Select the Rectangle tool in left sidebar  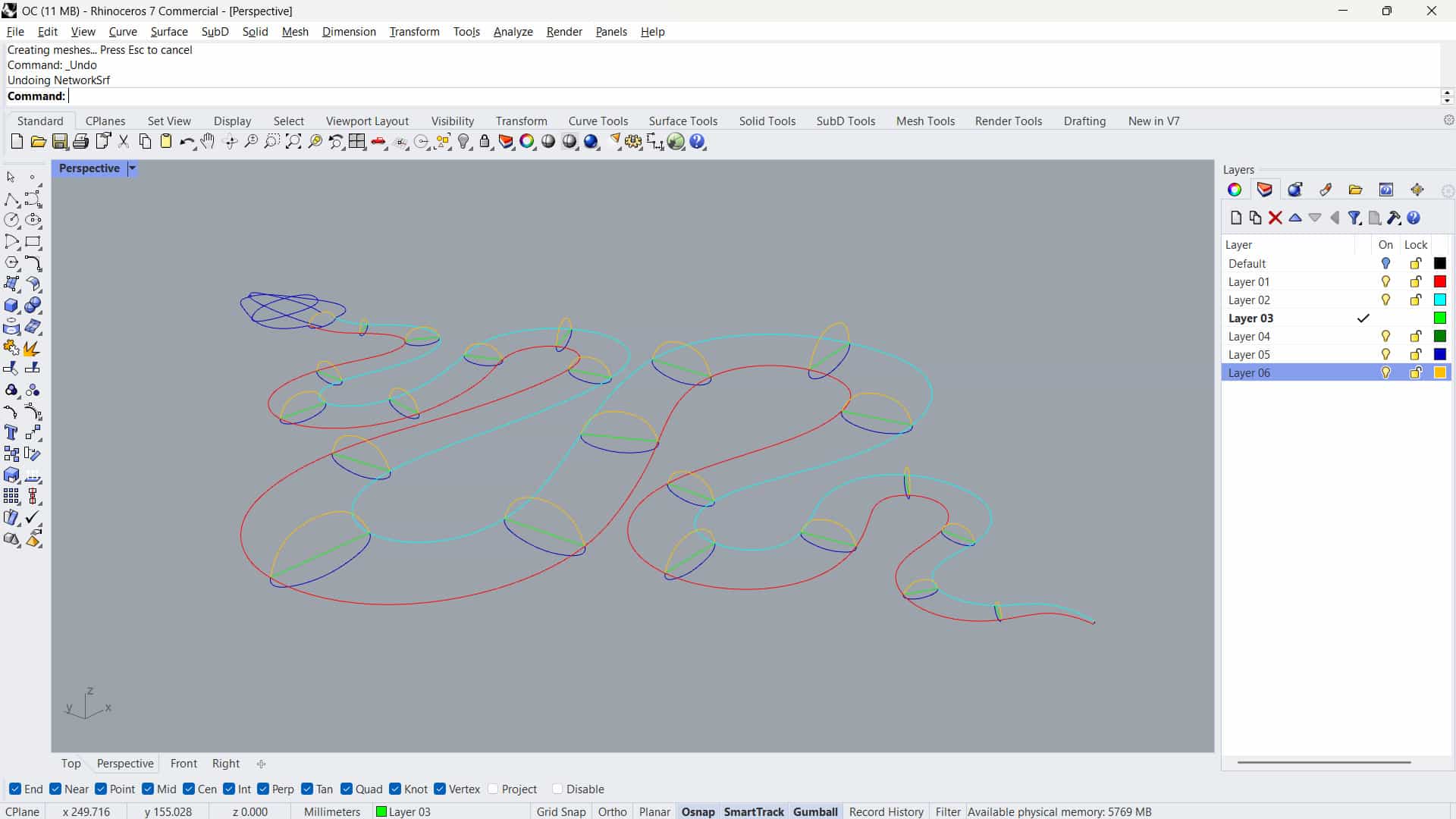[33, 242]
